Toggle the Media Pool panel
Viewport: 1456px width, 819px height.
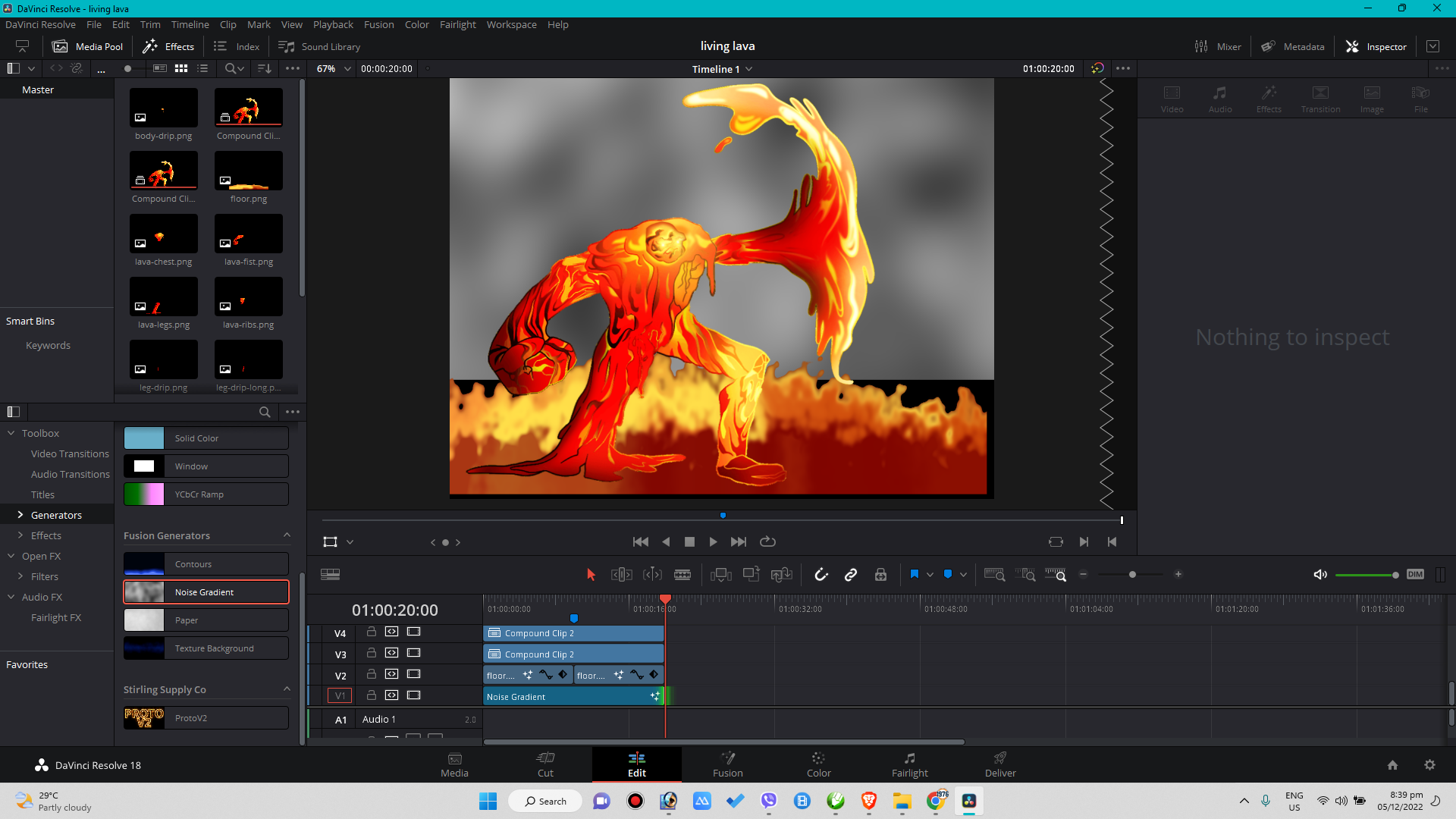[x=87, y=47]
